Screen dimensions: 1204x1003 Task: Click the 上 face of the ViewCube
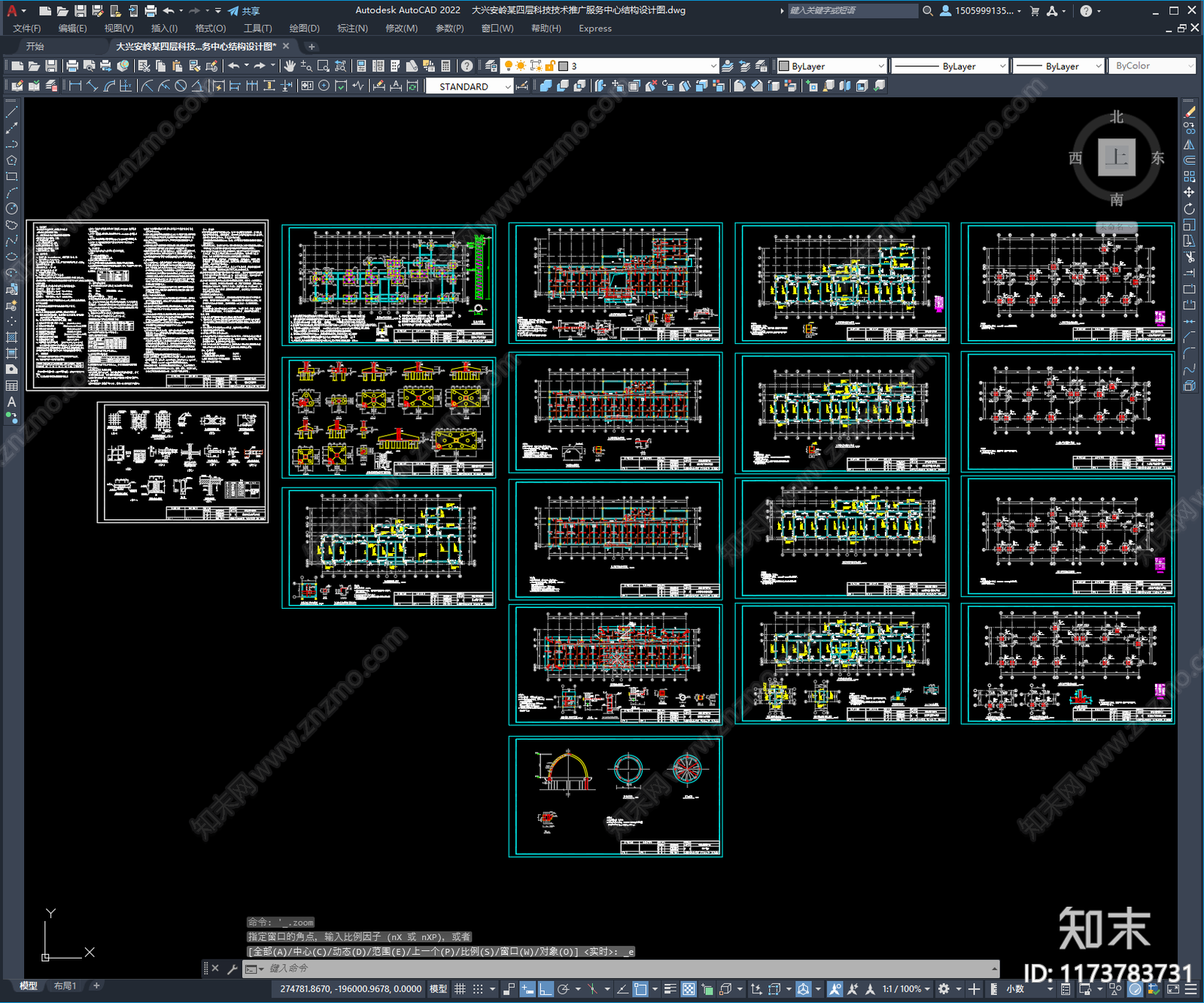(x=1117, y=158)
